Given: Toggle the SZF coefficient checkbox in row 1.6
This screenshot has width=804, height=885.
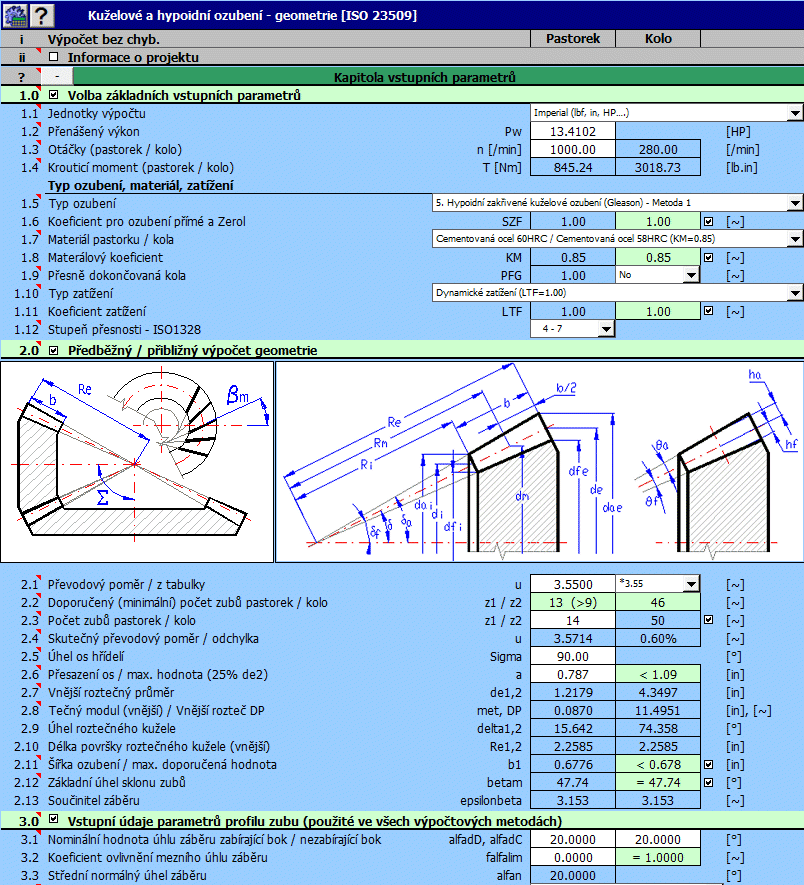Looking at the screenshot, I should pos(709,221).
